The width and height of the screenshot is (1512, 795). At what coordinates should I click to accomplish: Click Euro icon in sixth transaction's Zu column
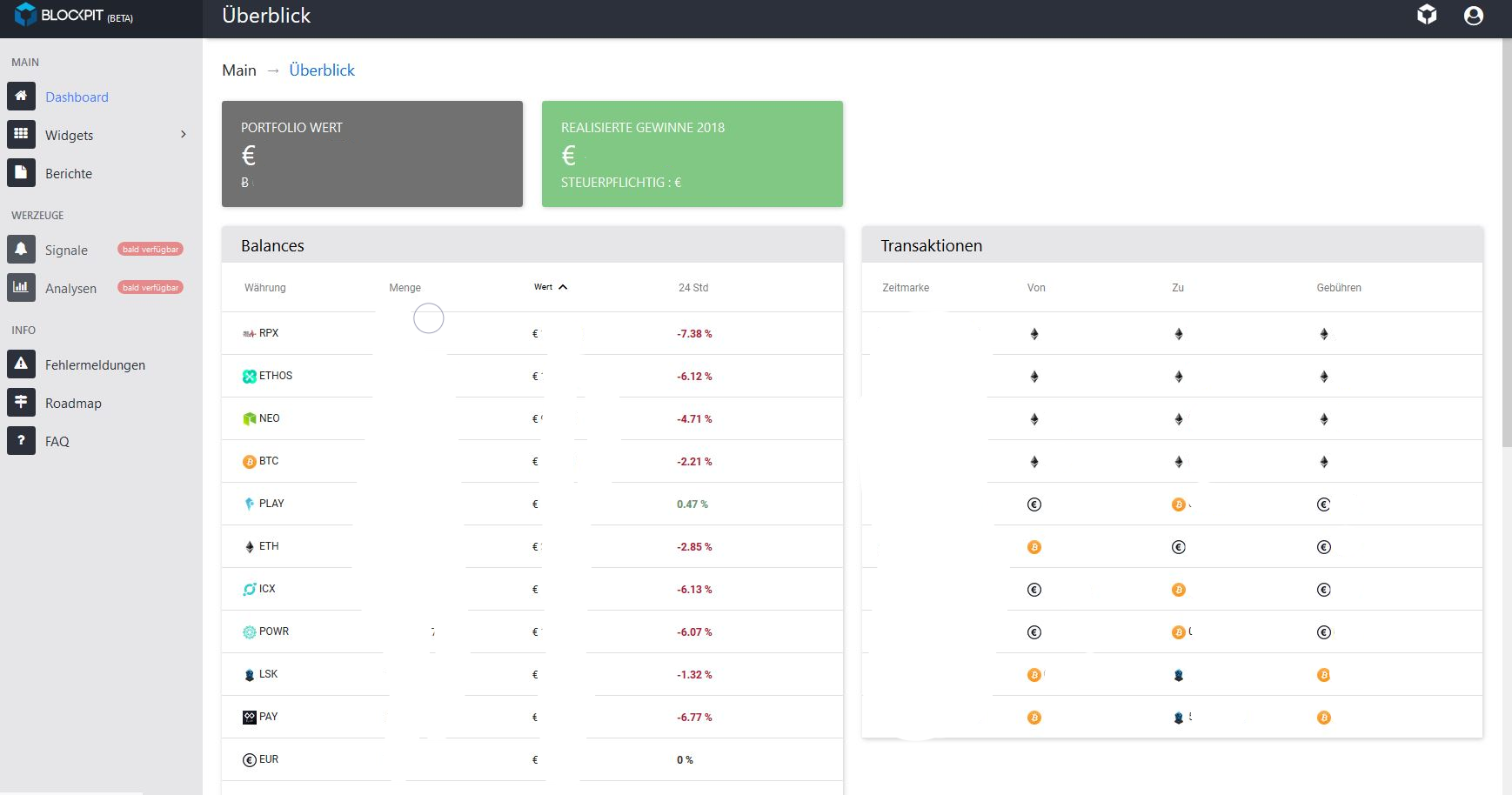1179,547
